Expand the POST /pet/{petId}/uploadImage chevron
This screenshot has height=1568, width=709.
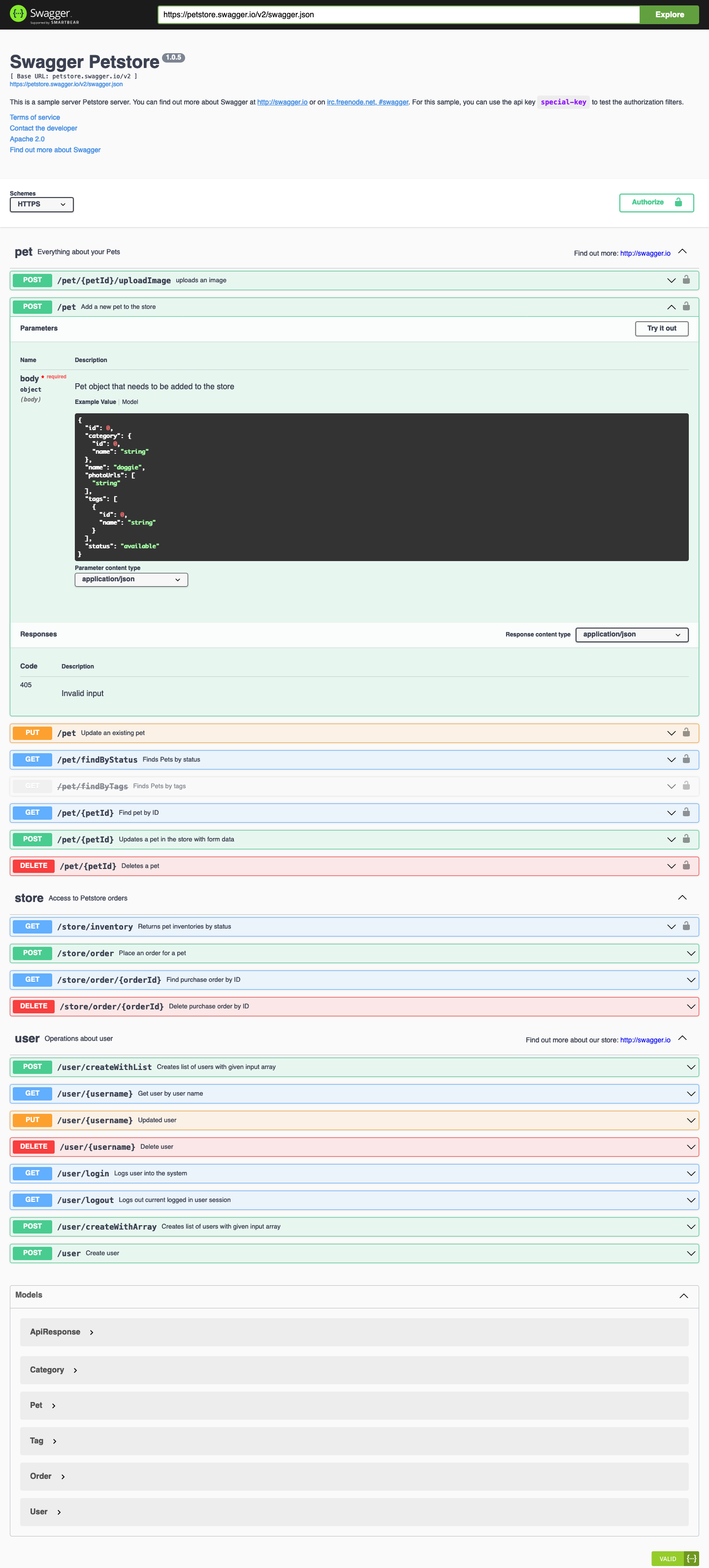(x=671, y=281)
